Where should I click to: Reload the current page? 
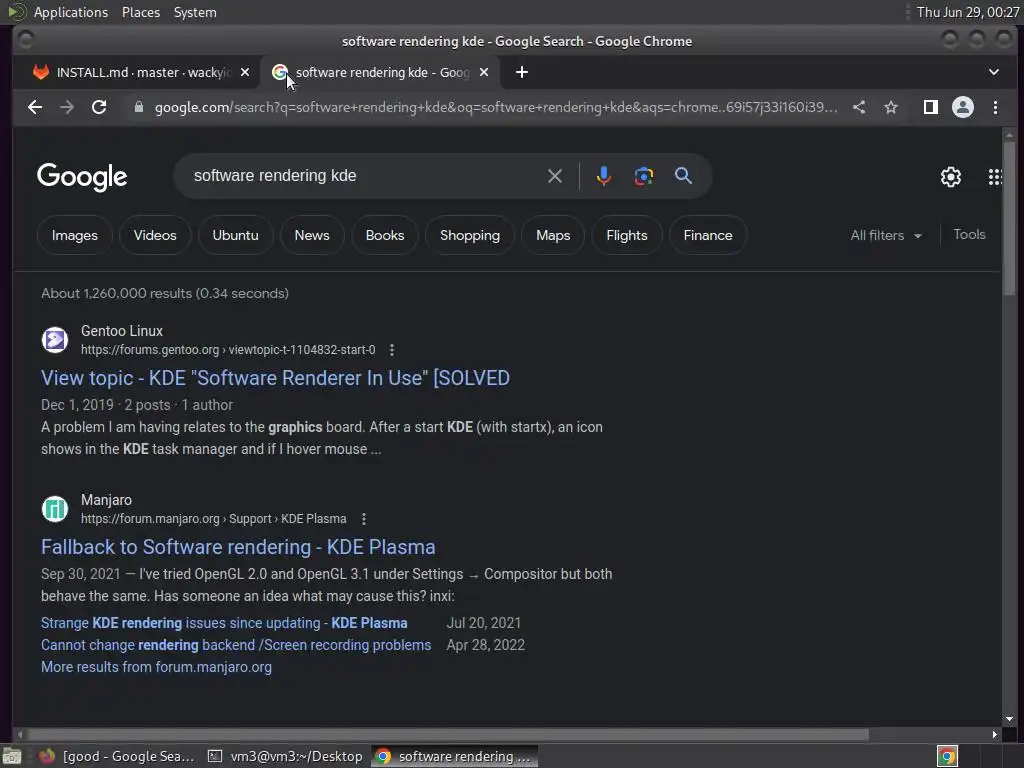99,107
